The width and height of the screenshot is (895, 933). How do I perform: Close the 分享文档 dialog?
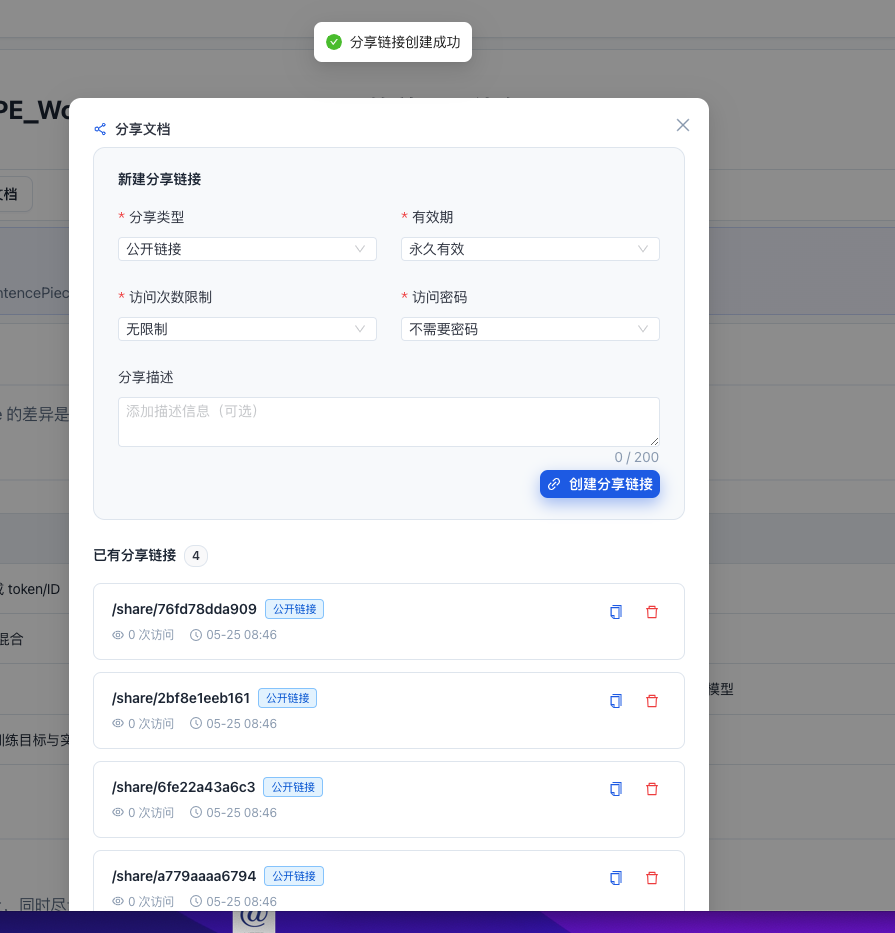pyautogui.click(x=683, y=125)
